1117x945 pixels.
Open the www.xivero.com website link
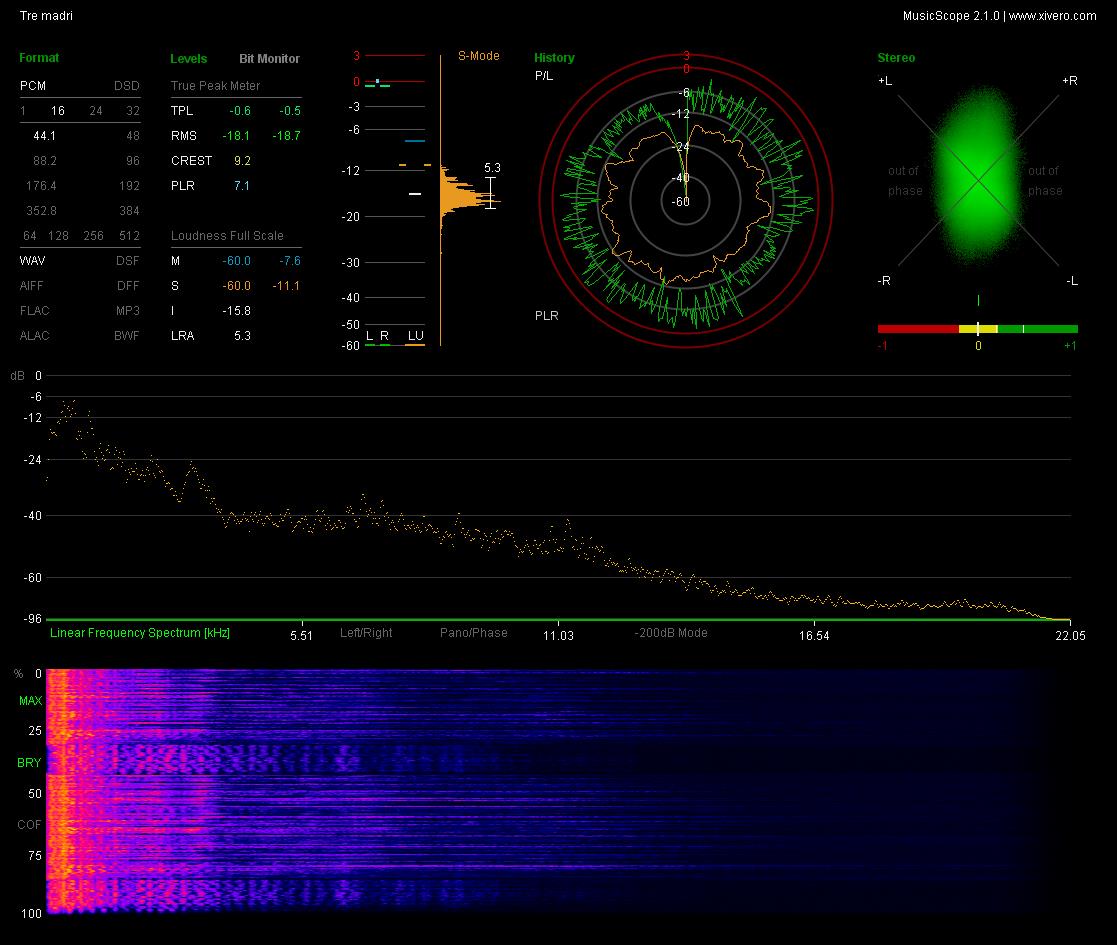pyautogui.click(x=1052, y=16)
